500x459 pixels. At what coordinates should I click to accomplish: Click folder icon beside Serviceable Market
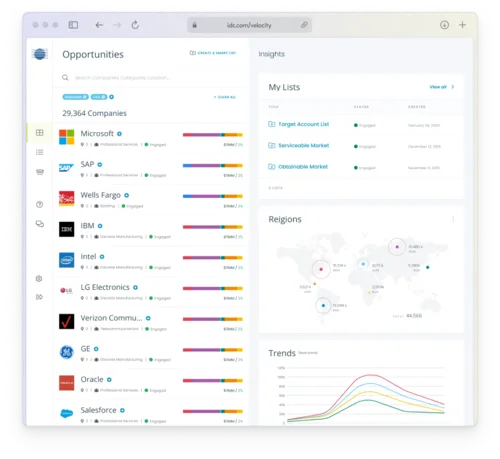(x=272, y=145)
